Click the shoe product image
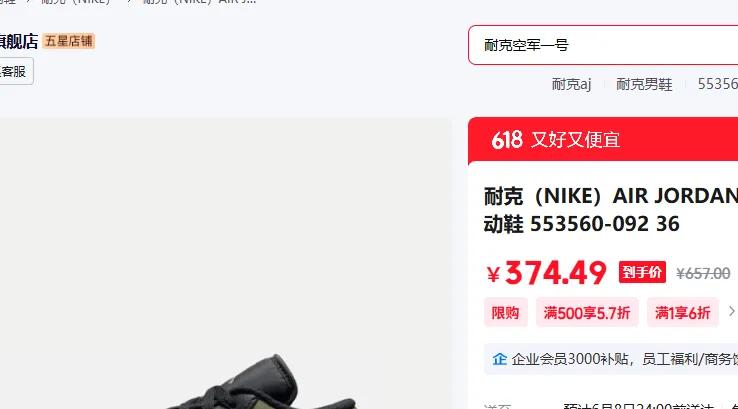Image resolution: width=738 pixels, height=409 pixels. coord(225,263)
